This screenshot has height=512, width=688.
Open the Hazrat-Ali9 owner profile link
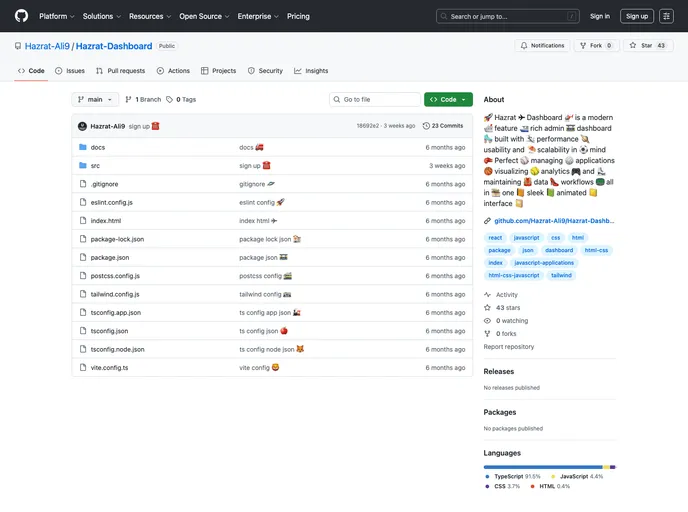tap(47, 46)
